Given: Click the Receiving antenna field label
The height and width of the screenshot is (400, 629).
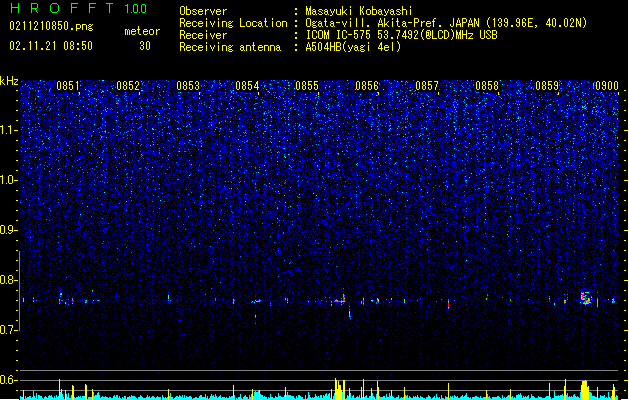Looking at the screenshot, I should (x=230, y=47).
